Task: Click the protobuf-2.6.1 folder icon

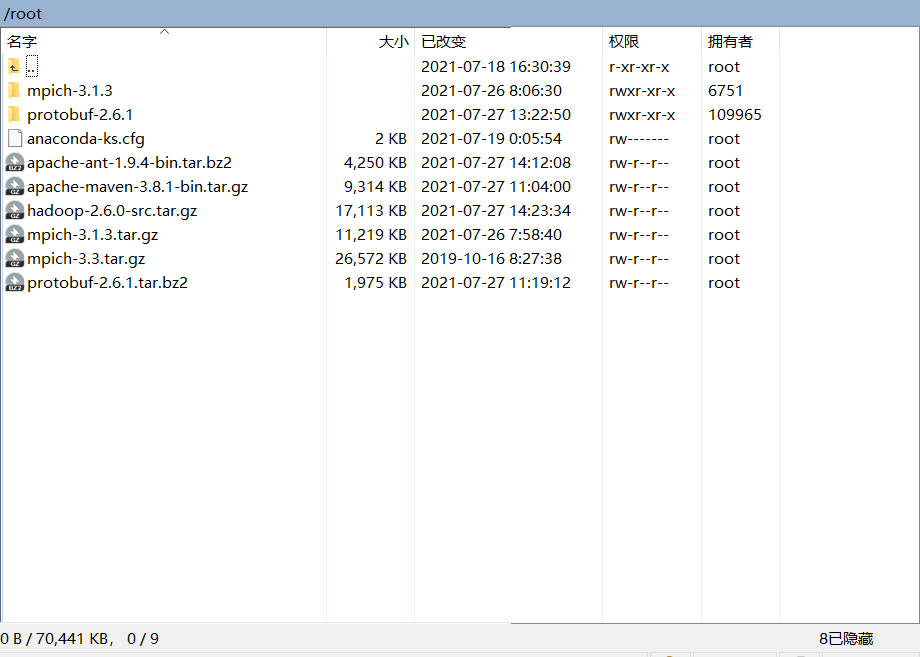Action: (14, 115)
